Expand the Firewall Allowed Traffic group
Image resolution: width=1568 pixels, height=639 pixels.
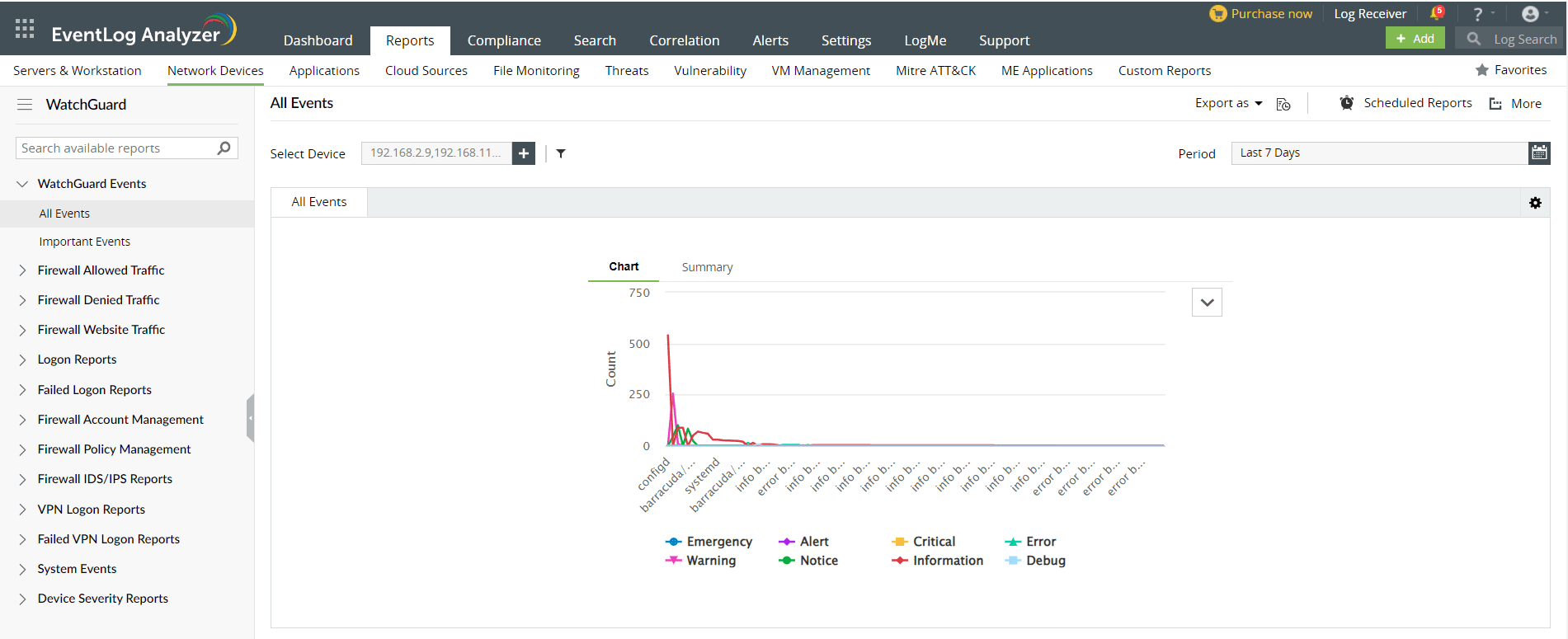pyautogui.click(x=101, y=270)
